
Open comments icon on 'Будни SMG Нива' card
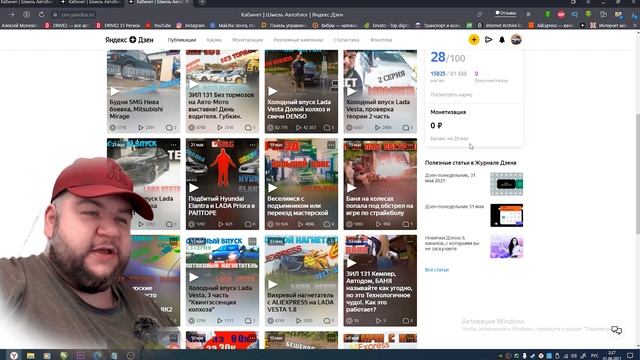click(x=169, y=128)
